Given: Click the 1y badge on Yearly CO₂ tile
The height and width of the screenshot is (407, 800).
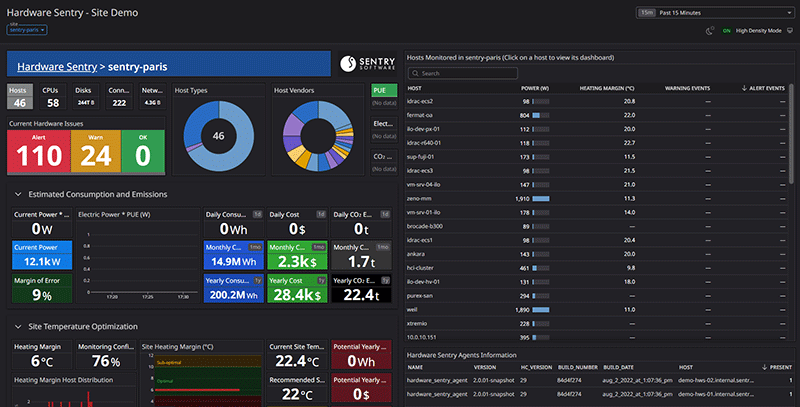Looking at the screenshot, I should (385, 281).
